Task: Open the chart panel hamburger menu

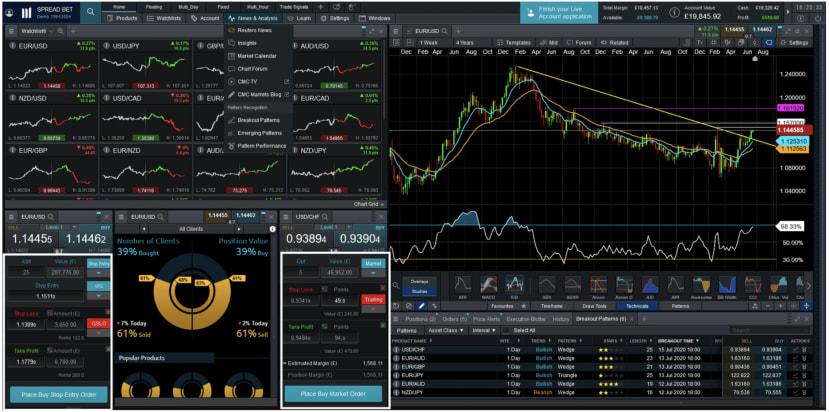Action: 395,31
